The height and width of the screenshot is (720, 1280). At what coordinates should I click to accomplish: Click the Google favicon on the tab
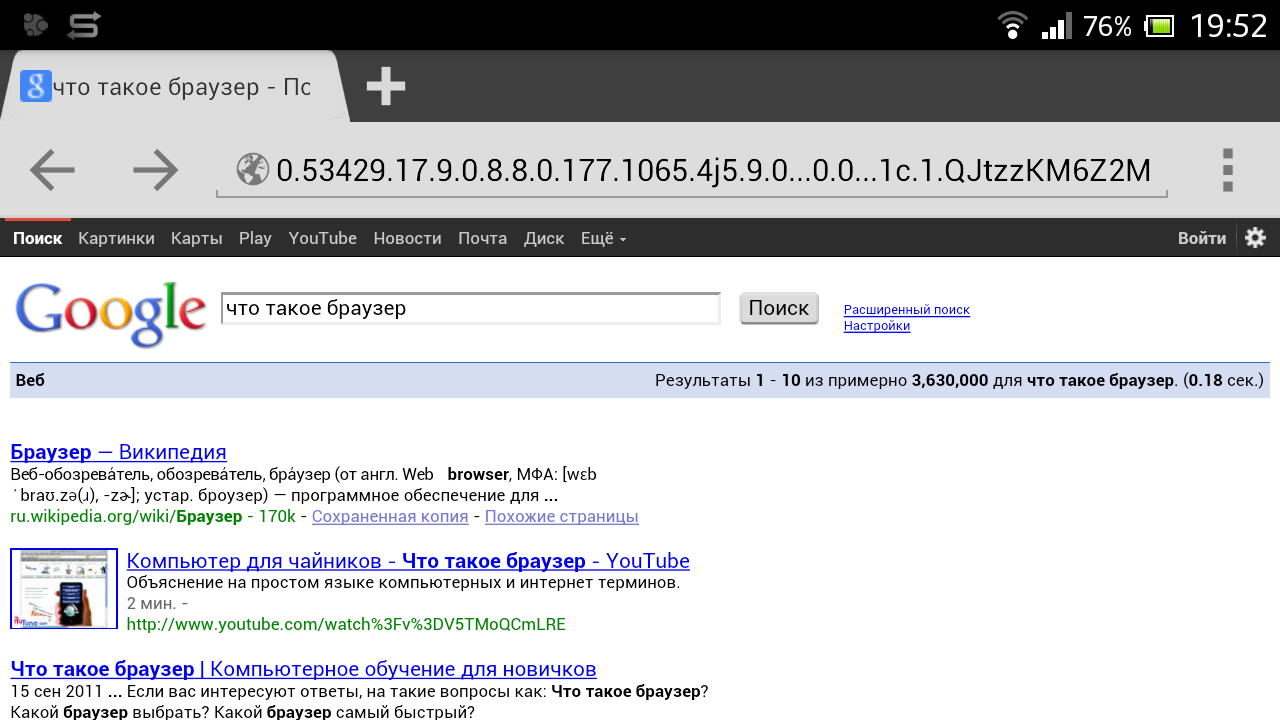tap(36, 87)
